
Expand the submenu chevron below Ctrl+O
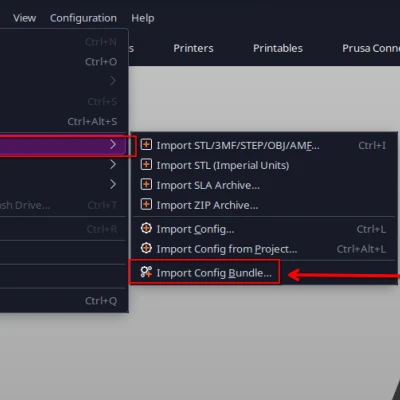tap(113, 81)
